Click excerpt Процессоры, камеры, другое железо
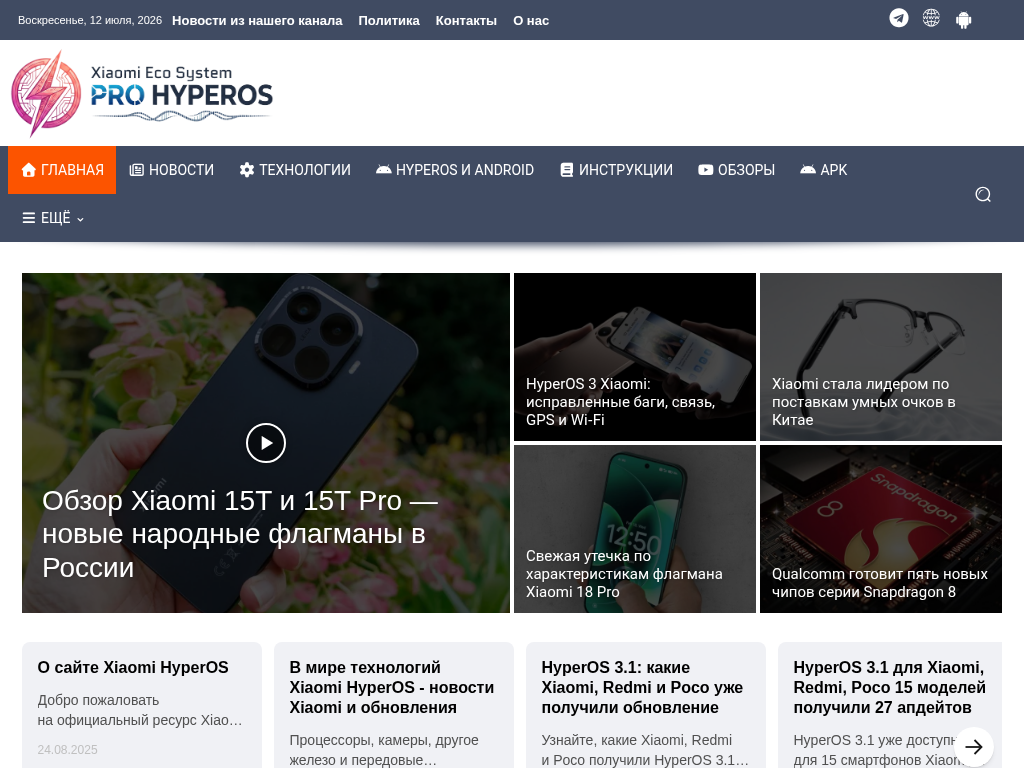The image size is (1024, 768). pos(384,750)
